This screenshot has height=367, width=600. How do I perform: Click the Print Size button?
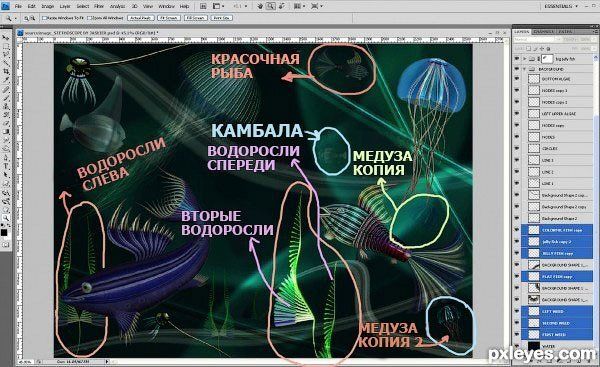222,18
